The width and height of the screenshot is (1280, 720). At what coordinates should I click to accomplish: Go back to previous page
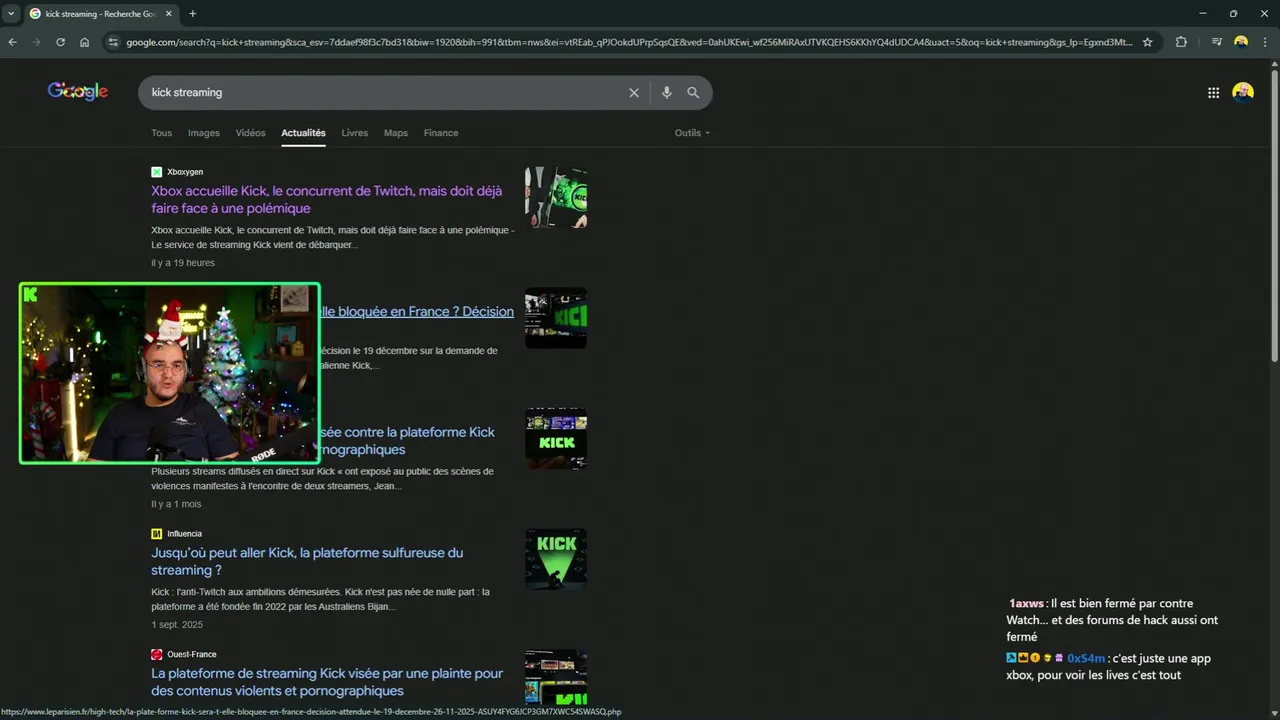[12, 42]
